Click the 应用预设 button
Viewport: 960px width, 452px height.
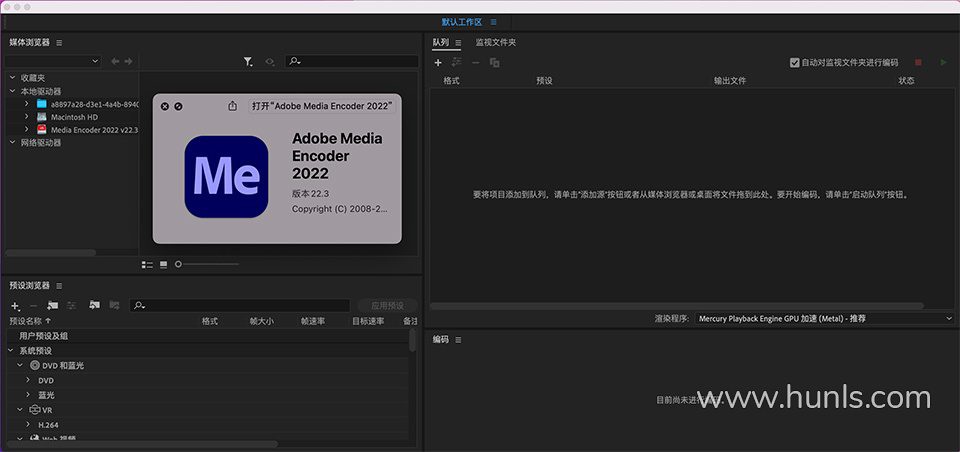coord(388,305)
